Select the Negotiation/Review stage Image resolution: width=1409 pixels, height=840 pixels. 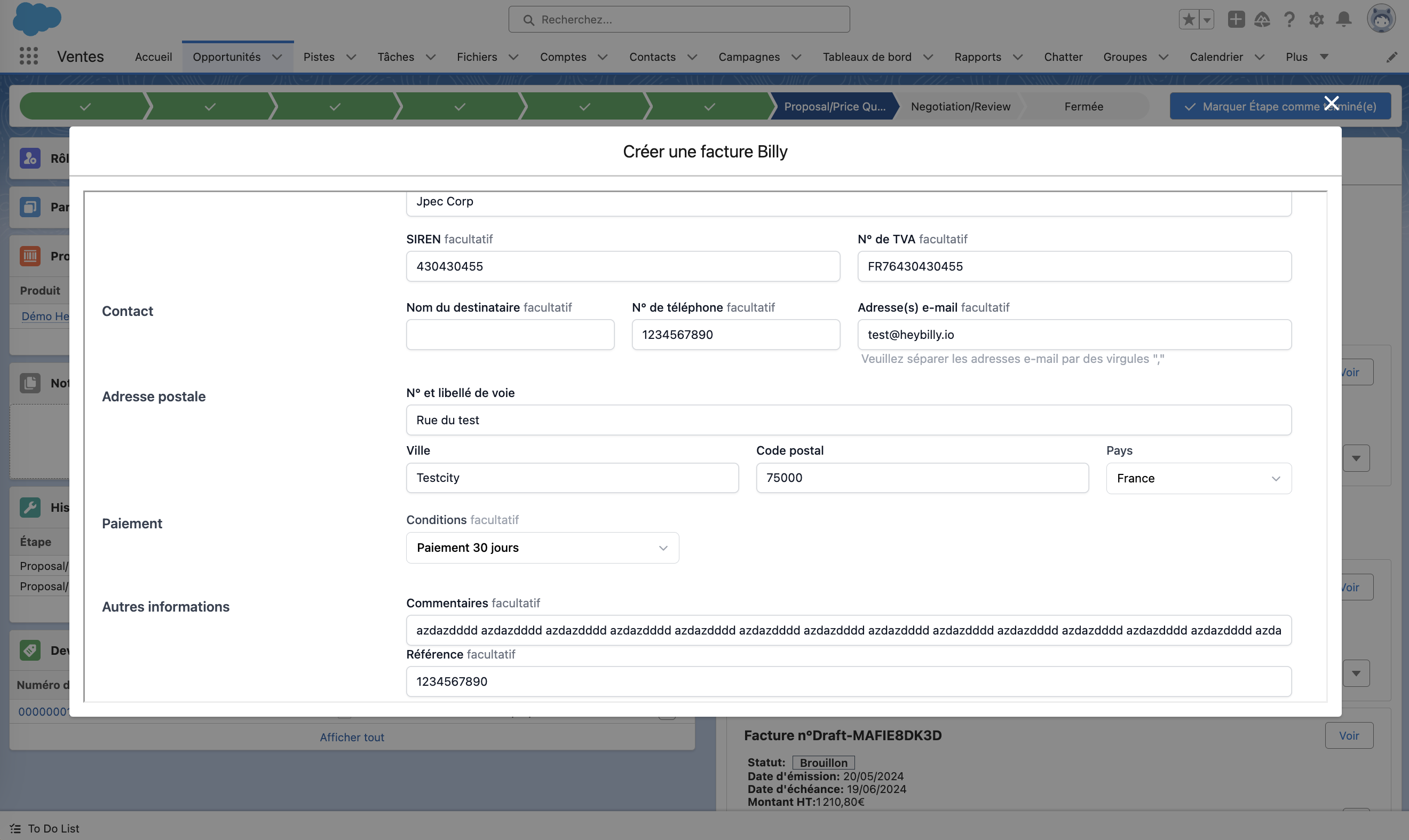pos(960,106)
